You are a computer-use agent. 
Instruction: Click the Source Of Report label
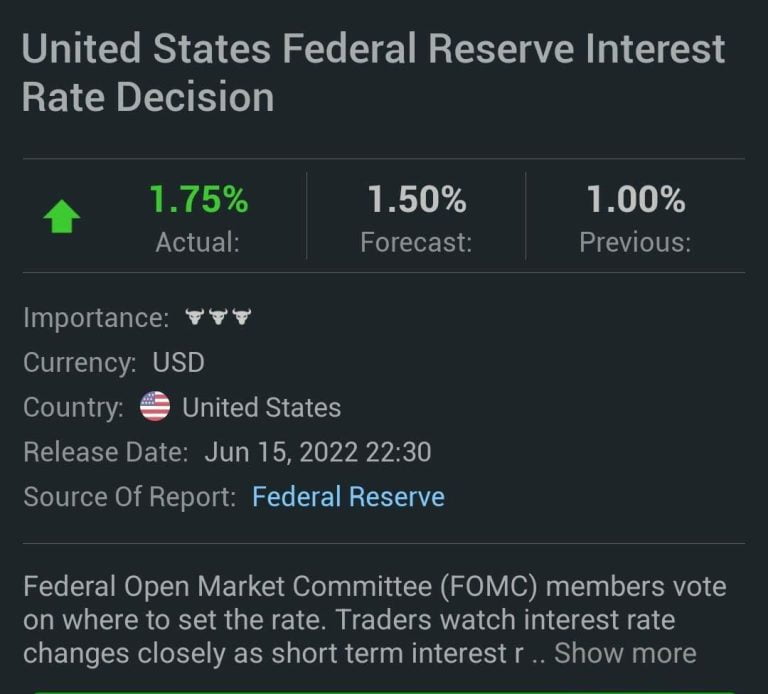(130, 496)
